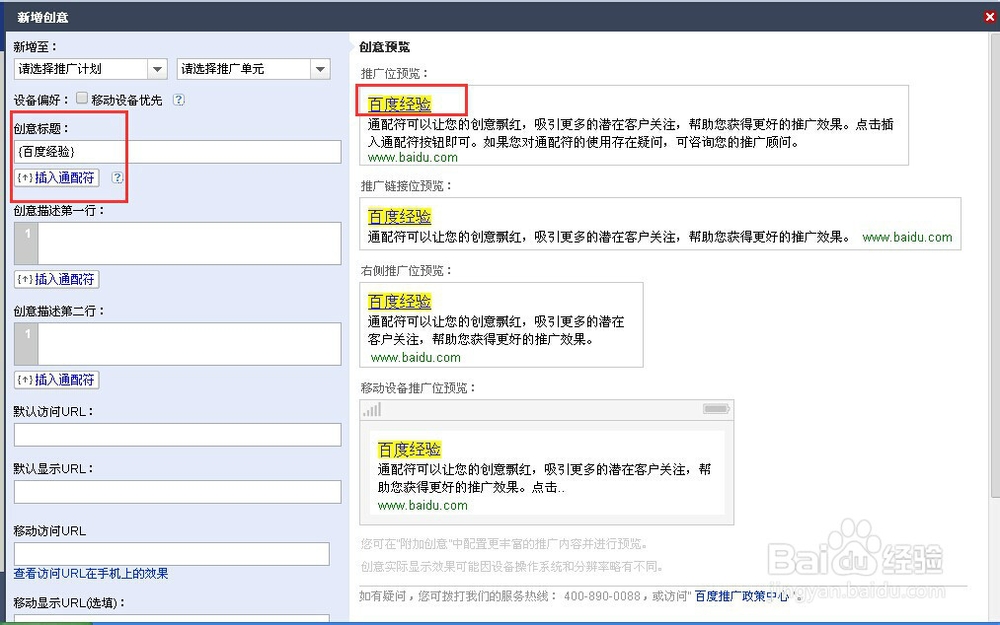This screenshot has width=1000, height=625.
Task: Click www.baidu.com in mobile preview
Action: click(423, 506)
